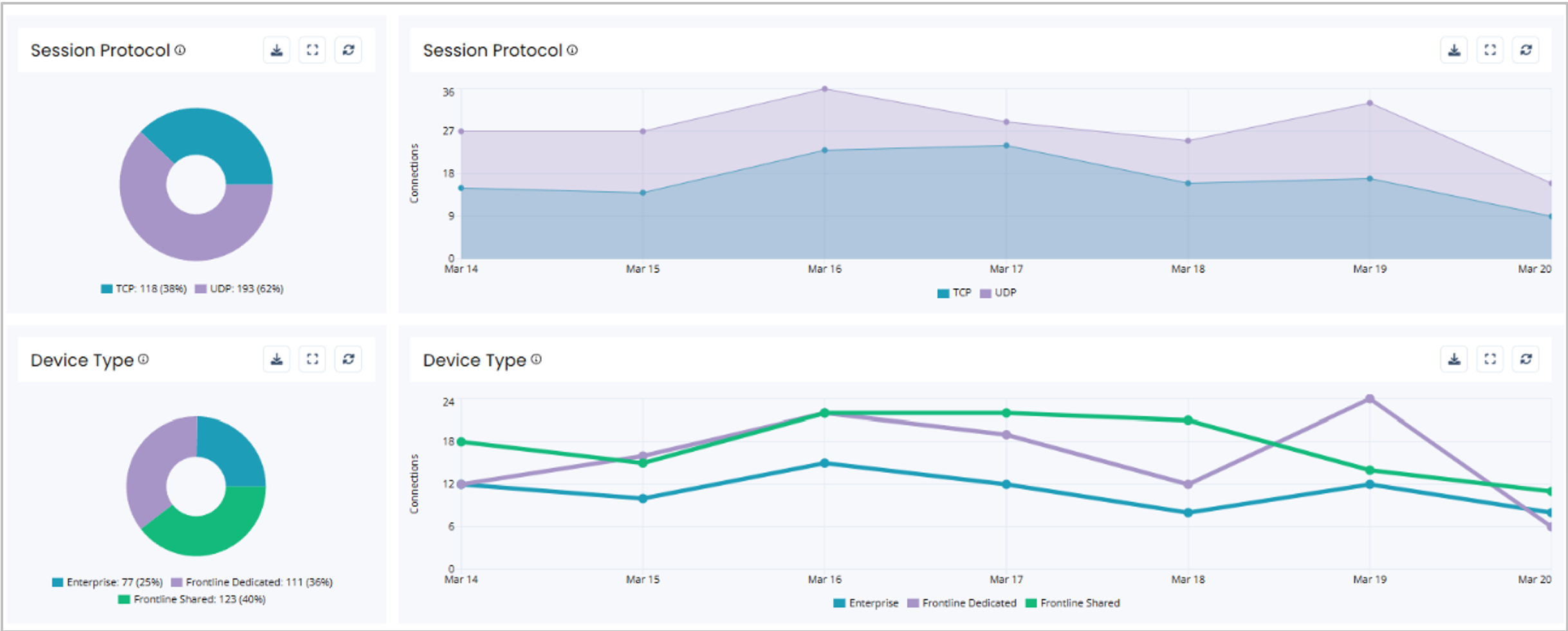Open fullscreen for Device Type line chart
Viewport: 1568px width, 631px height.
[x=1490, y=359]
